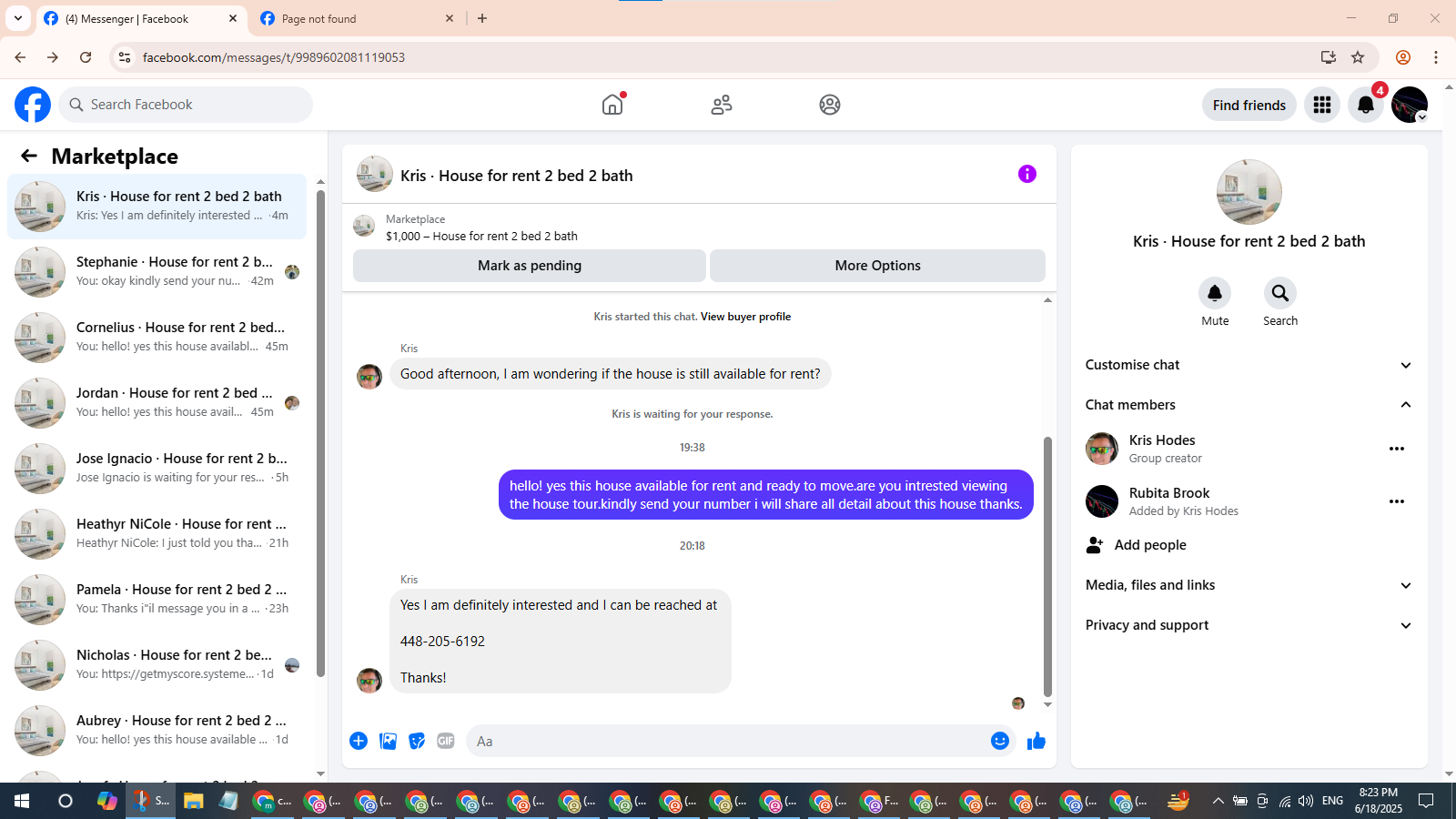The width and height of the screenshot is (1456, 819).
Task: Open the Facebook logo home link
Action: 33,105
